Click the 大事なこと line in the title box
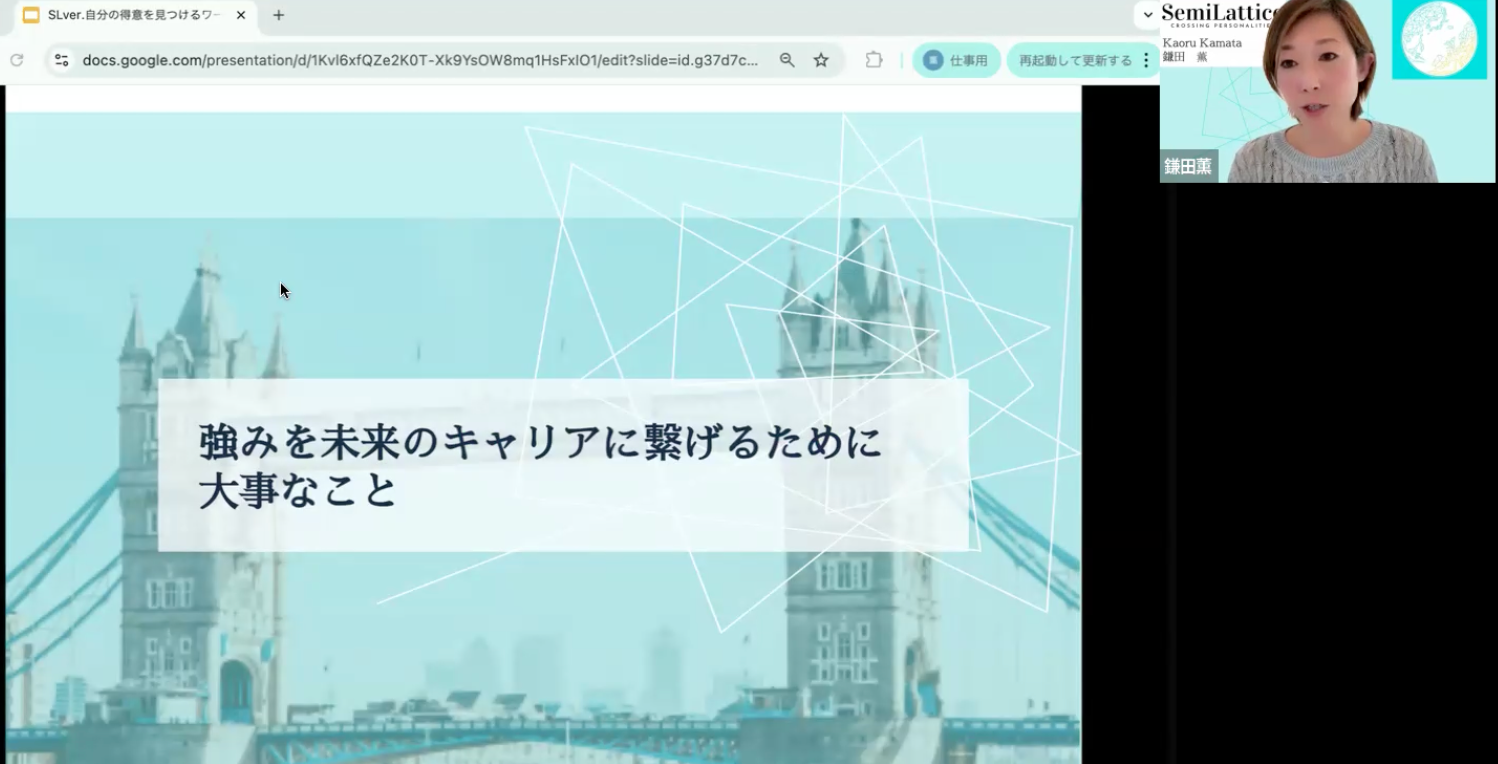The image size is (1498, 764). pos(297,492)
